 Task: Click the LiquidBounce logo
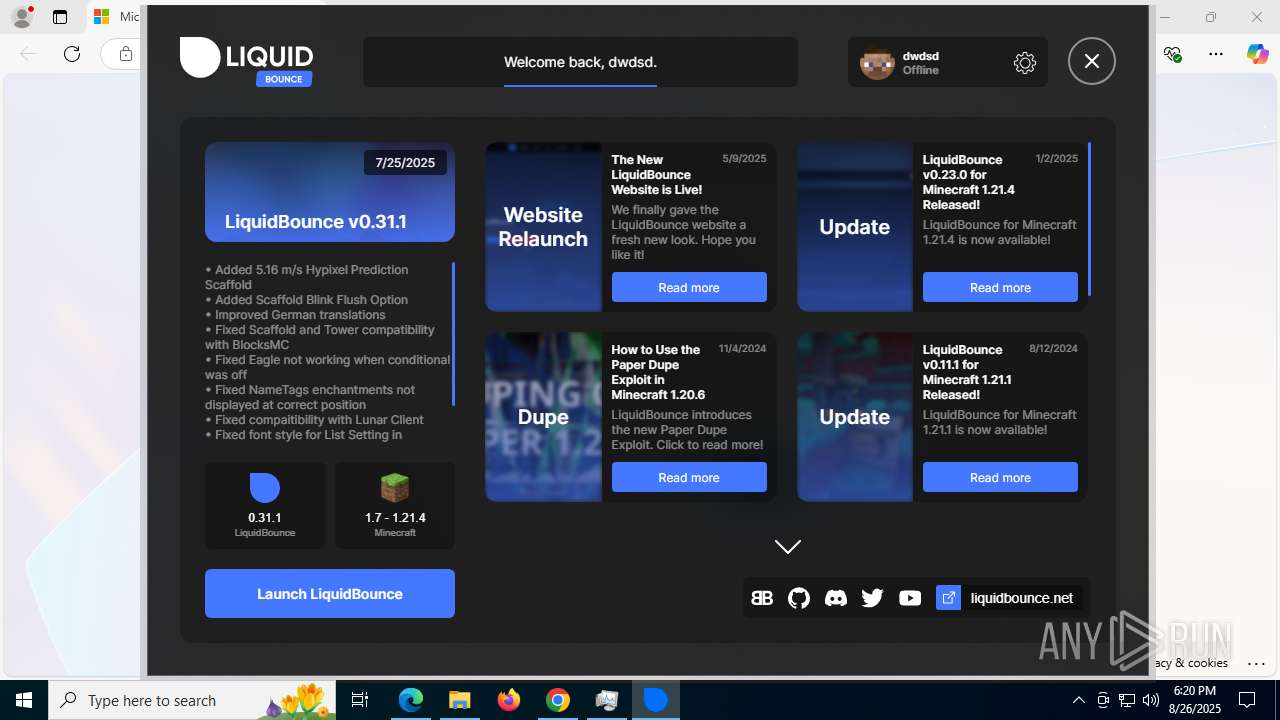[247, 61]
